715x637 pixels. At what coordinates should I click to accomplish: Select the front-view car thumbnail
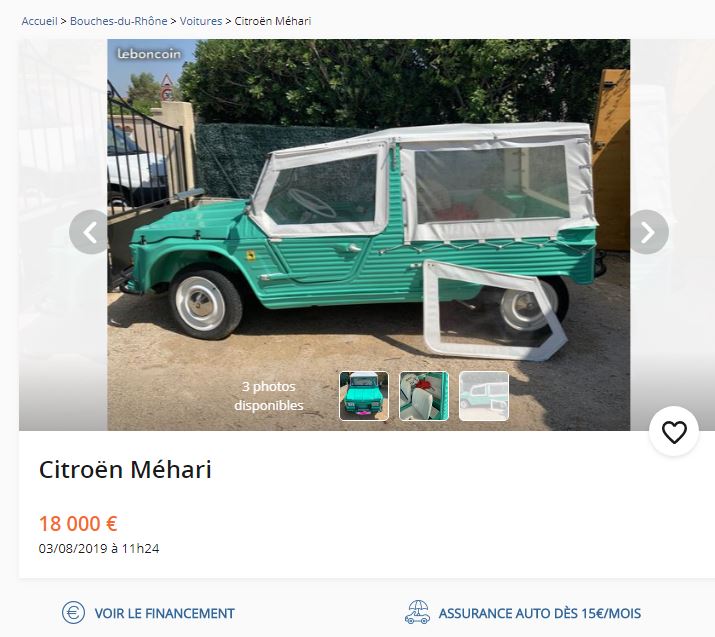pyautogui.click(x=364, y=396)
